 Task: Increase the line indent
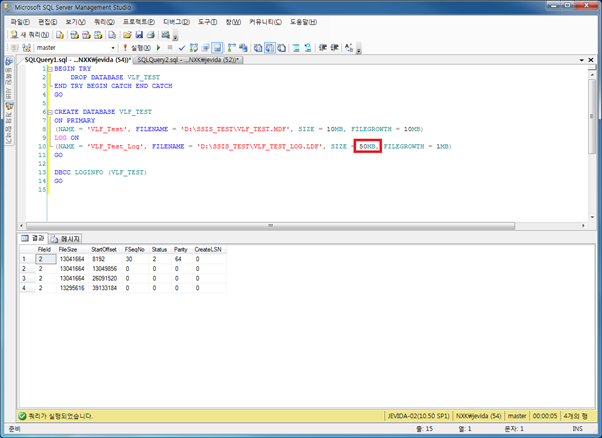pyautogui.click(x=334, y=48)
